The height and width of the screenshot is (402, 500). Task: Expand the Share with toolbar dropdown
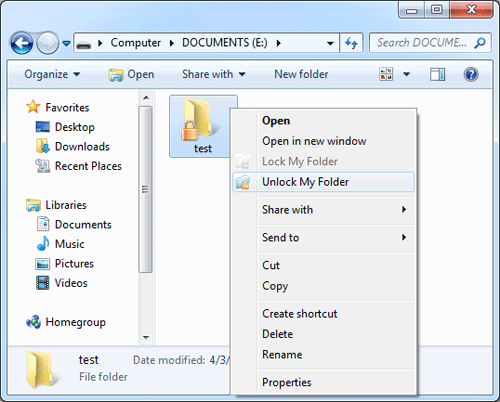pos(214,74)
